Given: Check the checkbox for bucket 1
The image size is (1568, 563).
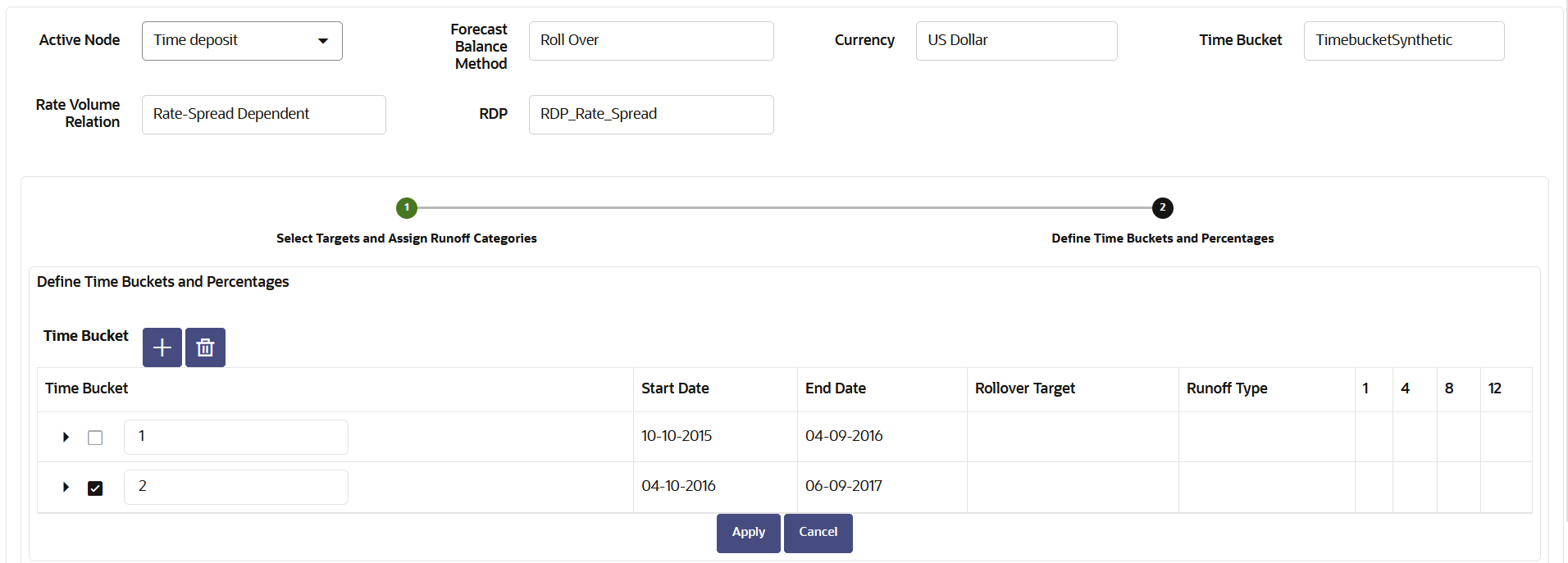Looking at the screenshot, I should 95,438.
